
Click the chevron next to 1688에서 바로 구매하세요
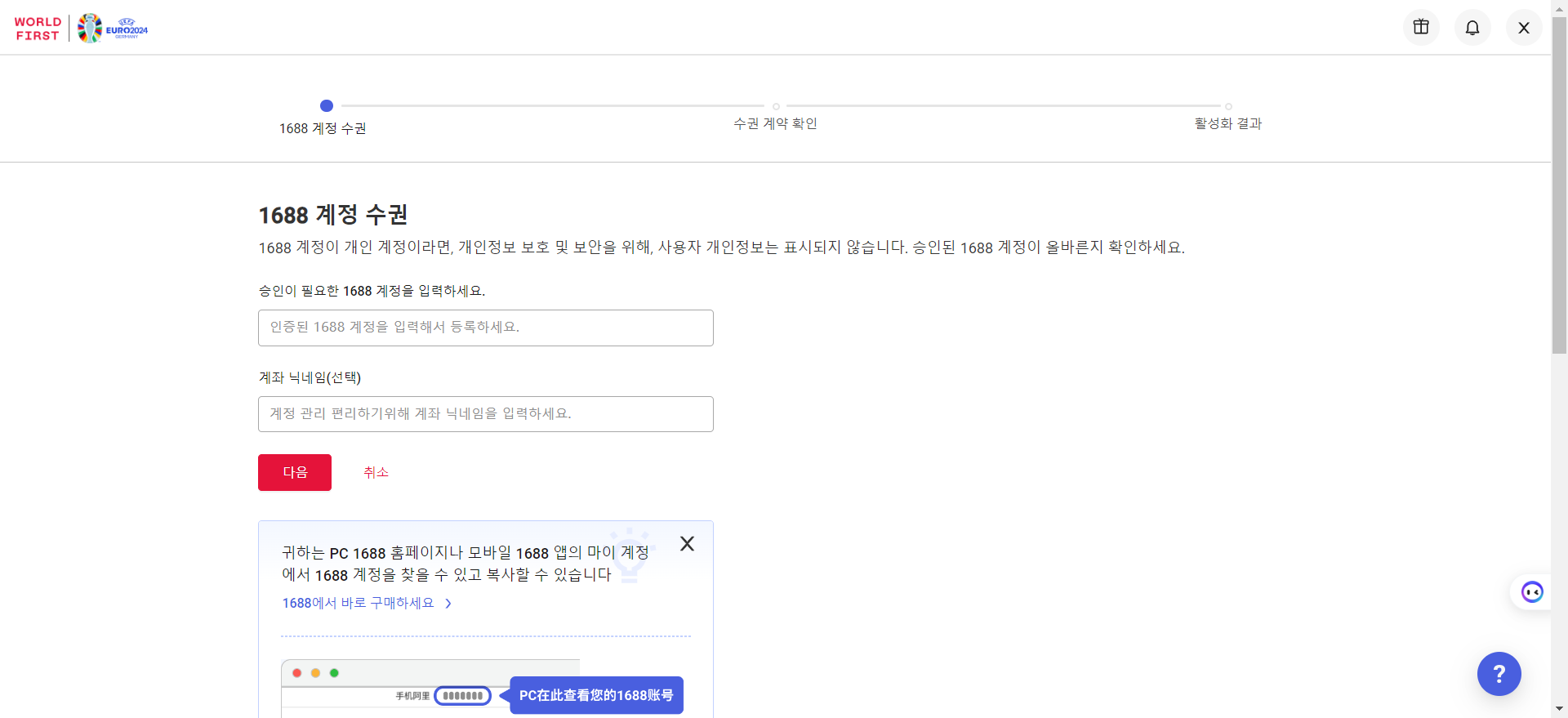448,604
